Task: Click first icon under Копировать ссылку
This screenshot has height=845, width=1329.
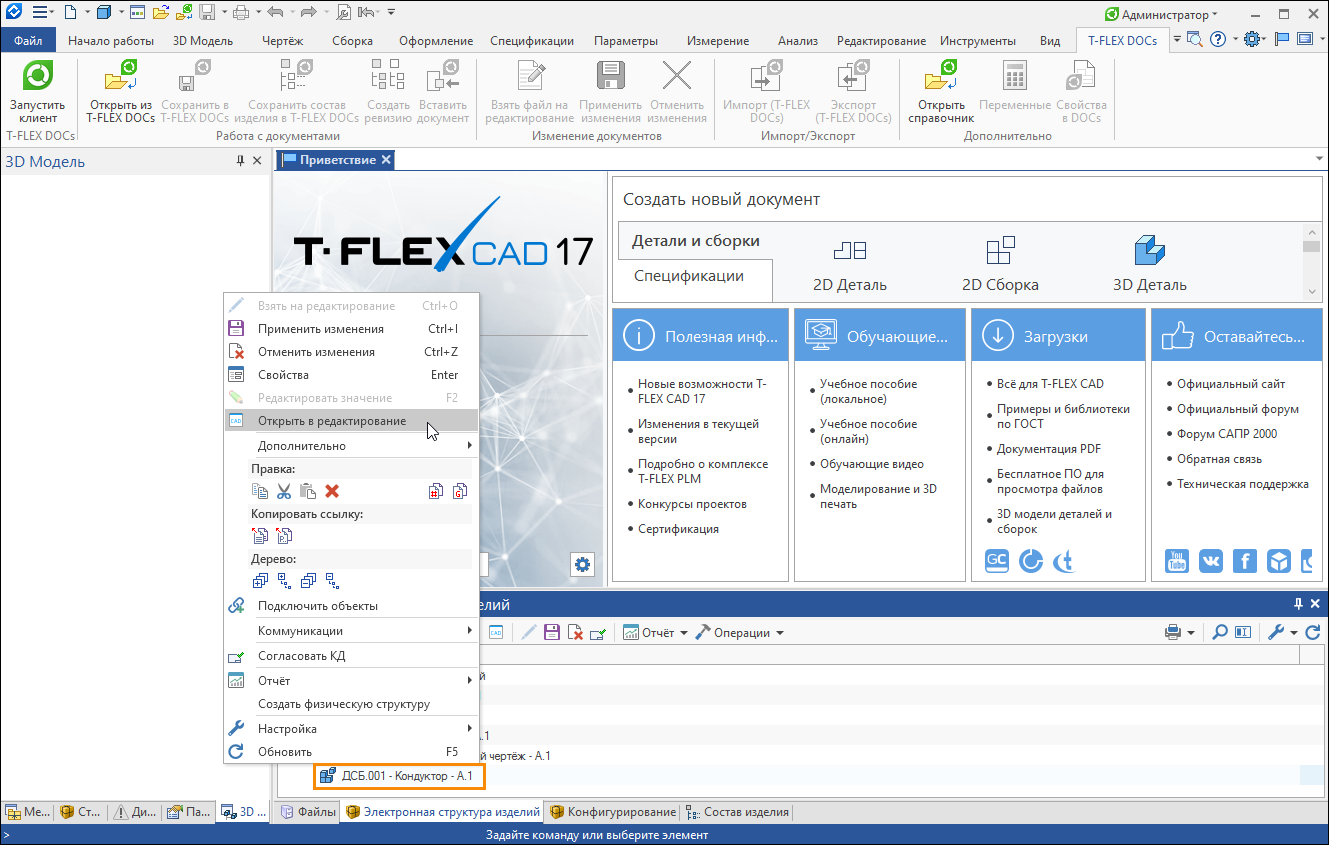Action: click(x=260, y=536)
